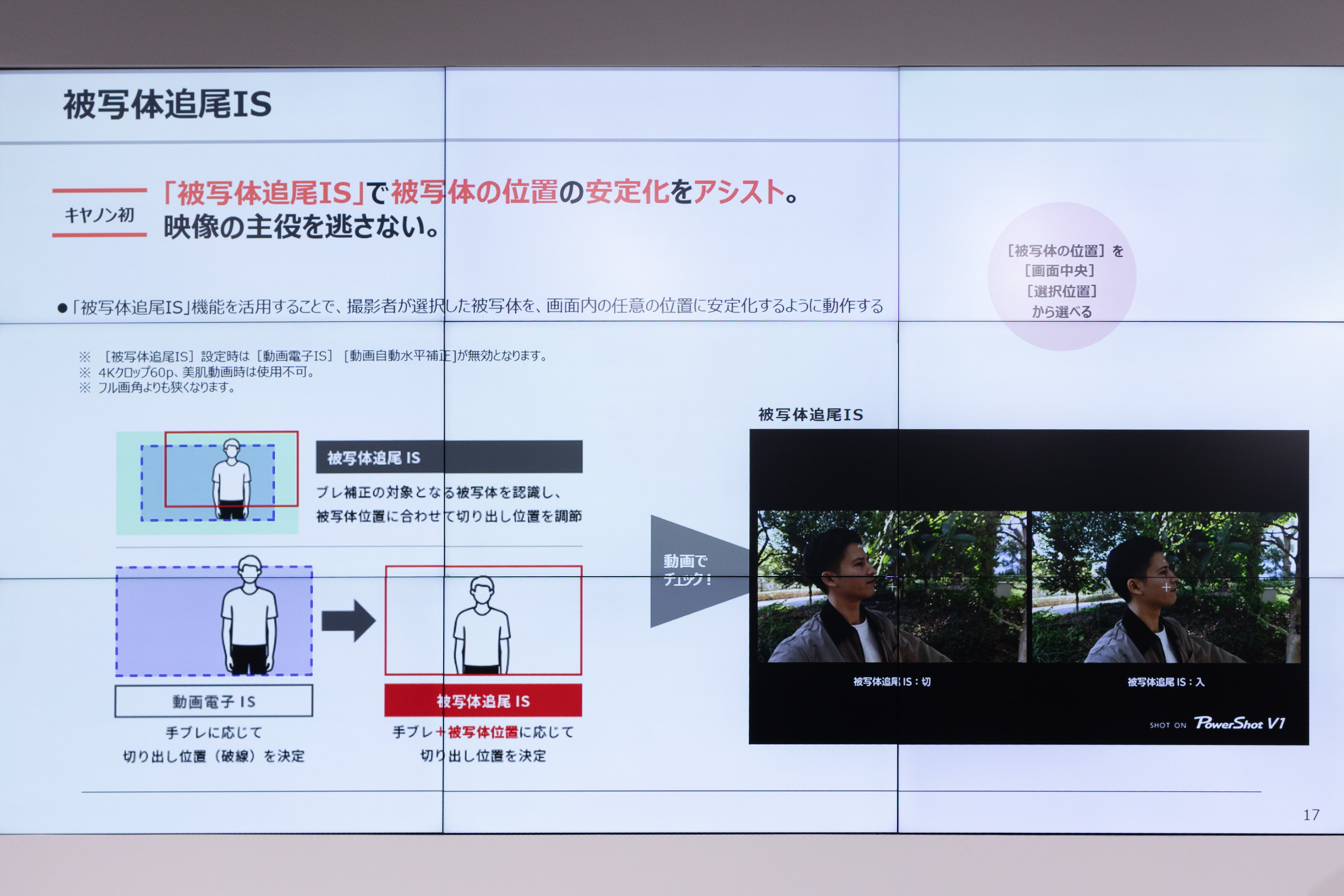
Task: Click the 被写体追尾IS:入 caption
Action: pos(1165,681)
